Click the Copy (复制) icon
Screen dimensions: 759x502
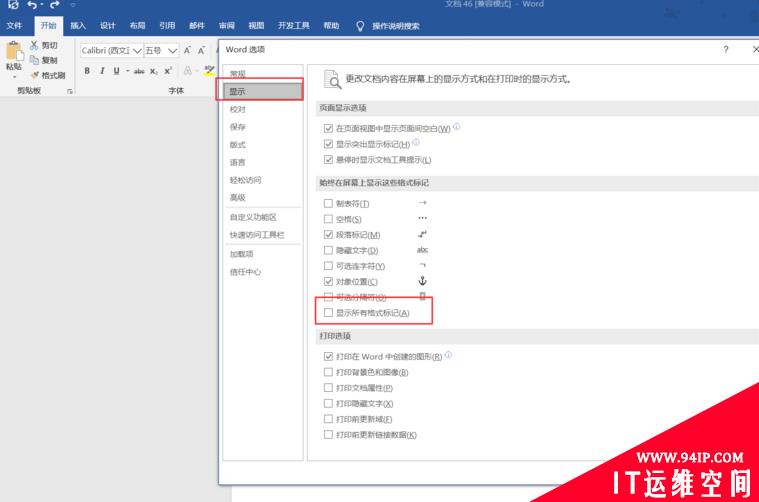(x=34, y=60)
